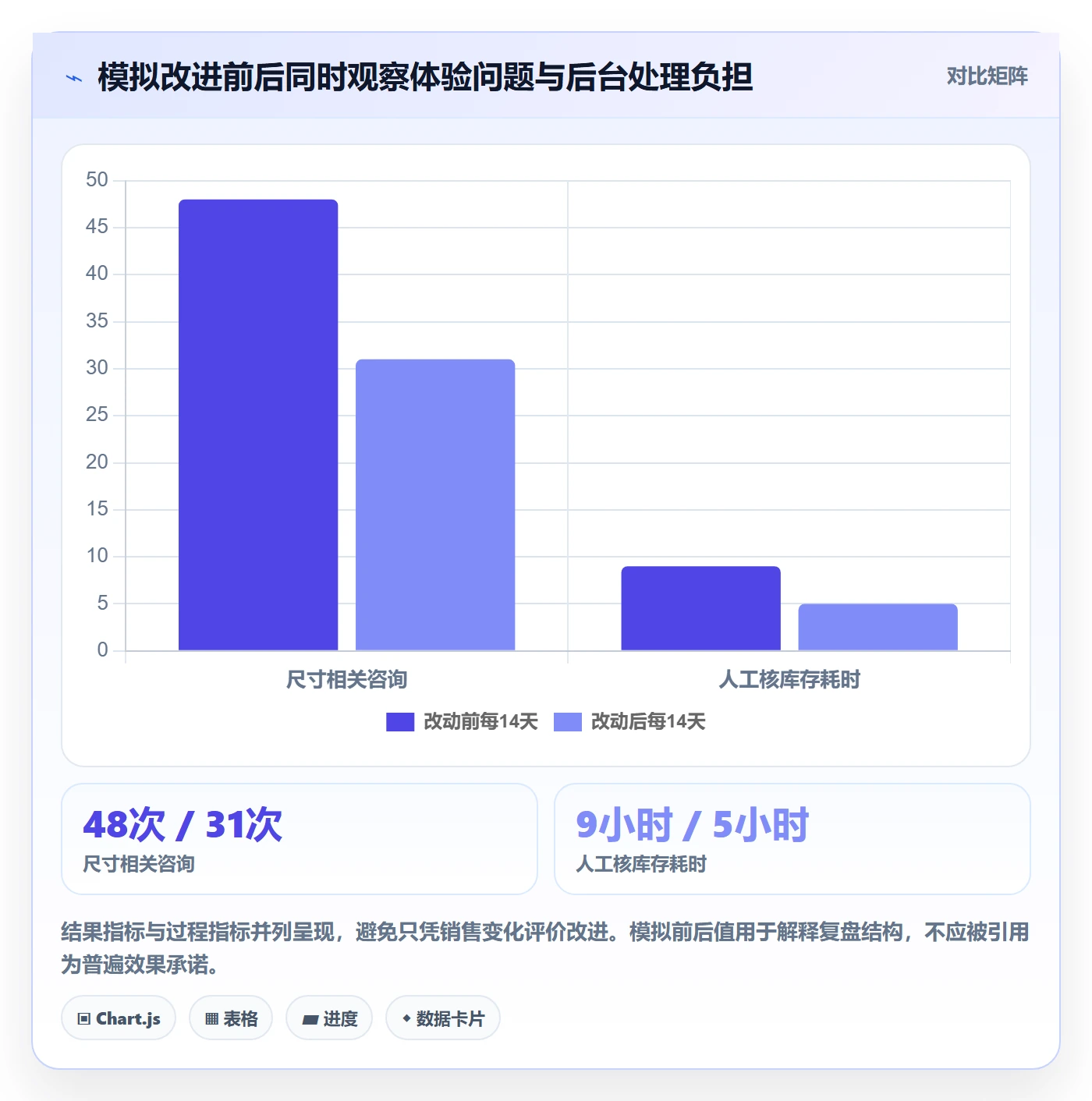
Task: Click the light bar for 人工核库存耗时
Action: pyautogui.click(x=877, y=627)
